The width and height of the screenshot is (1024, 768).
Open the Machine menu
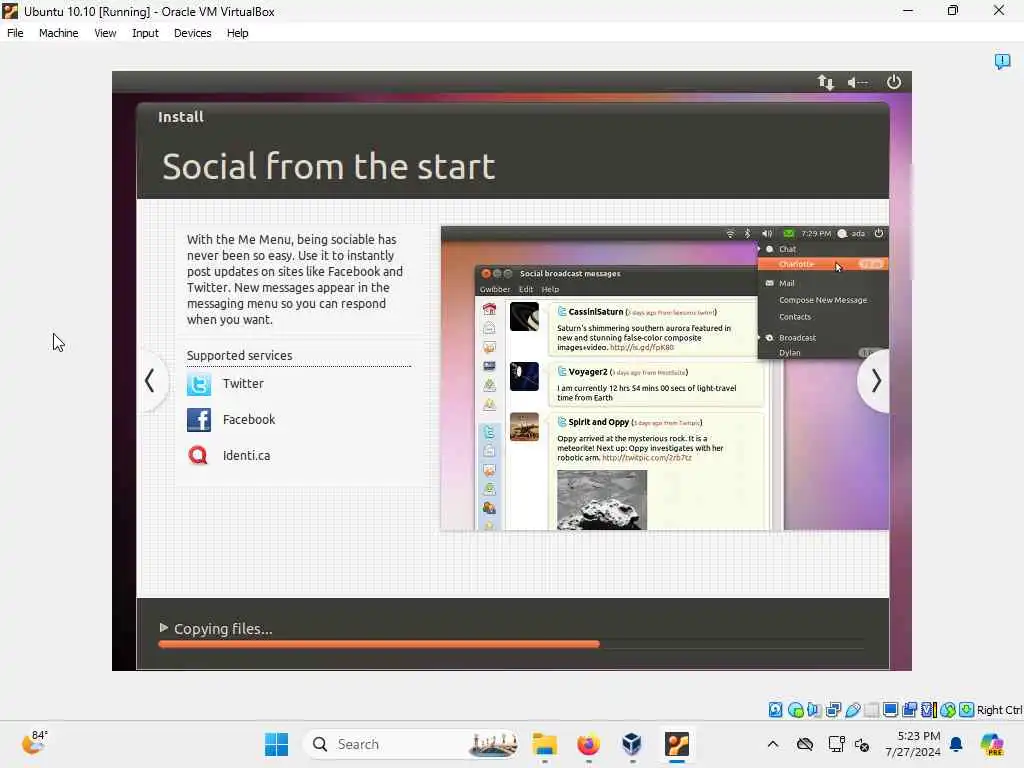click(x=58, y=33)
